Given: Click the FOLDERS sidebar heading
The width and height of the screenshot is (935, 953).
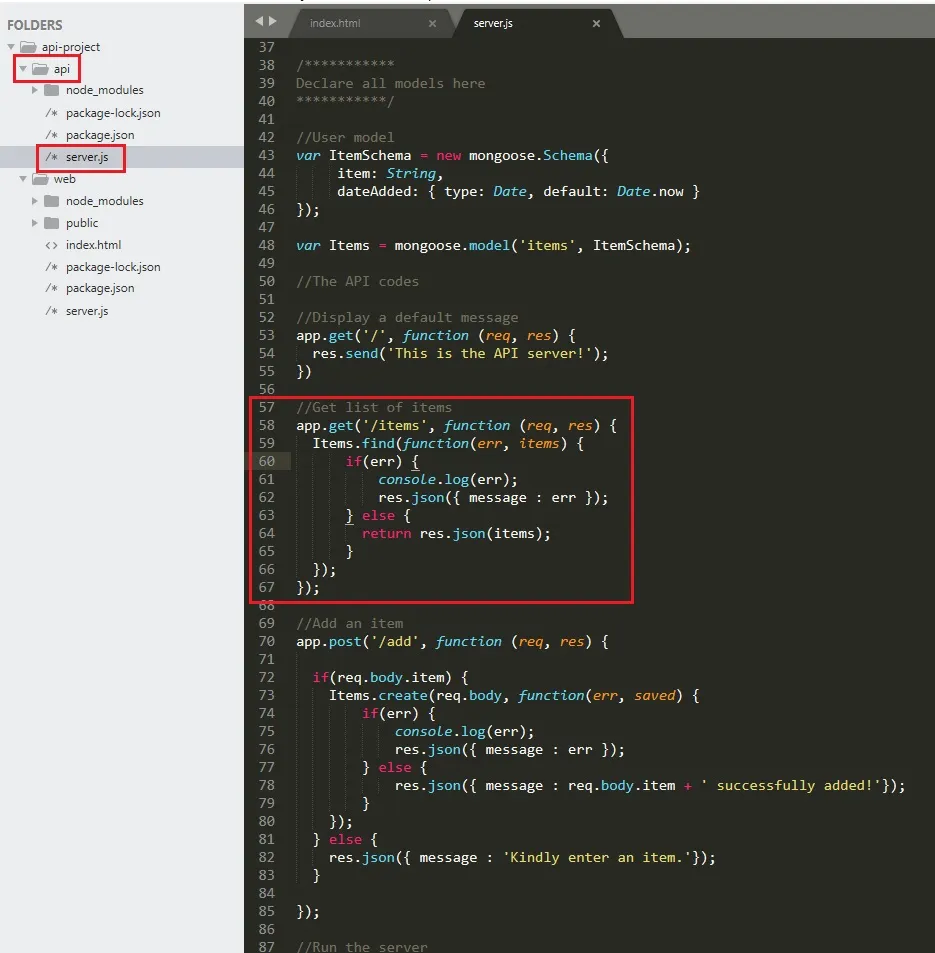Looking at the screenshot, I should tap(35, 25).
